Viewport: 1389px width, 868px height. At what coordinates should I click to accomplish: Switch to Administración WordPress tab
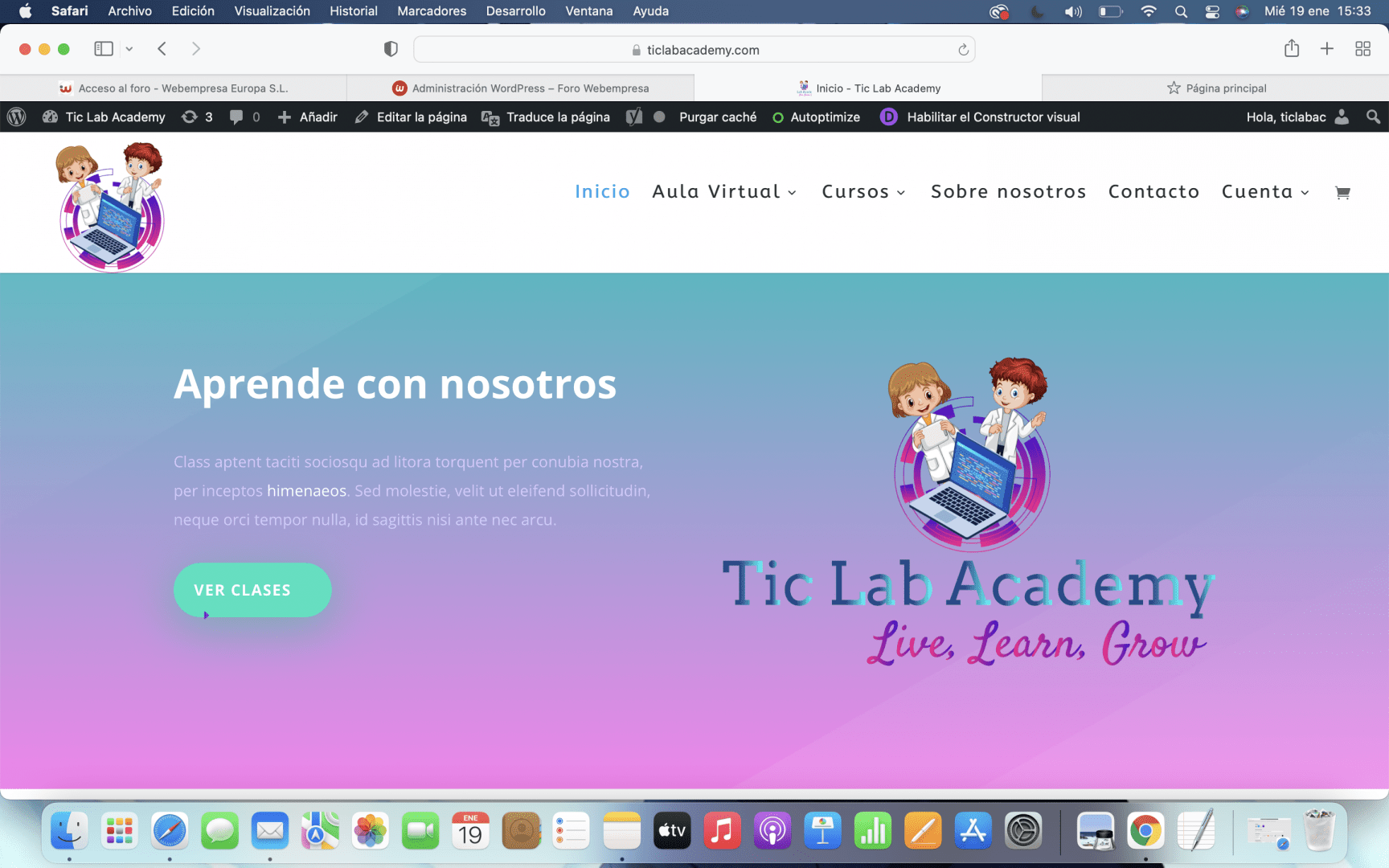[521, 88]
